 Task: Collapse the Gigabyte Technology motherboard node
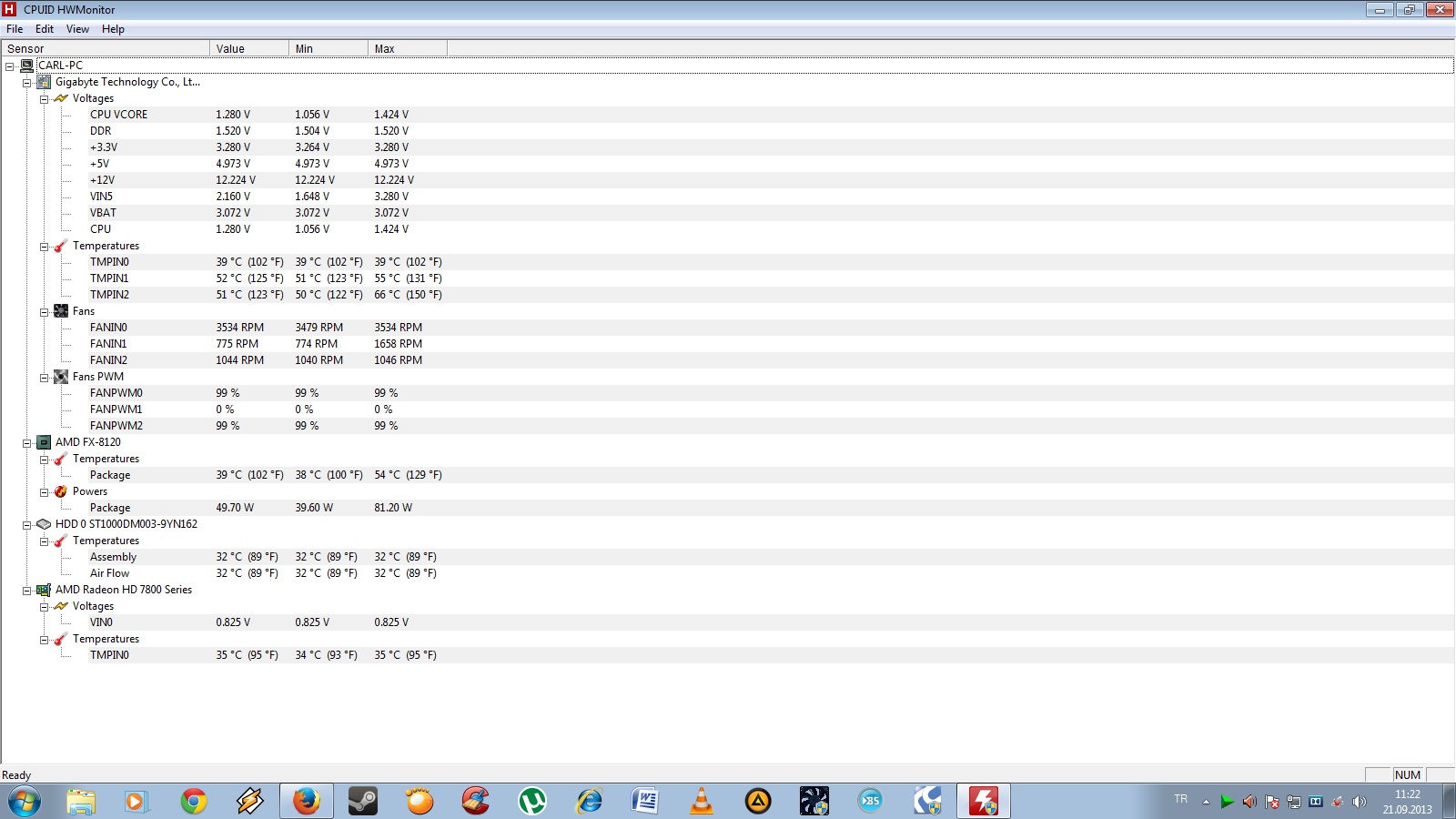27,83
